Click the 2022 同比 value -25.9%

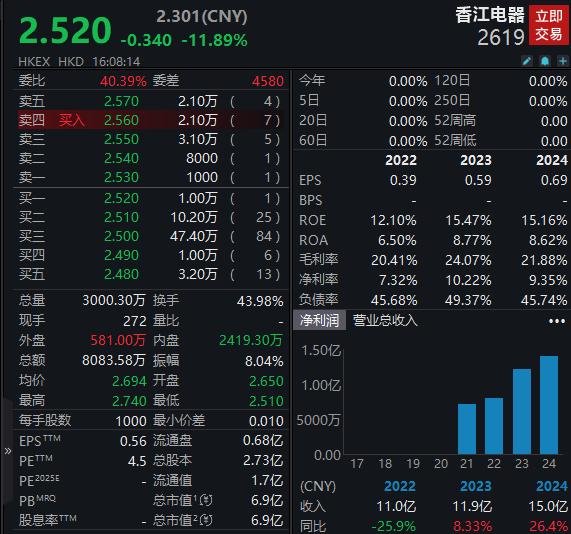393,526
